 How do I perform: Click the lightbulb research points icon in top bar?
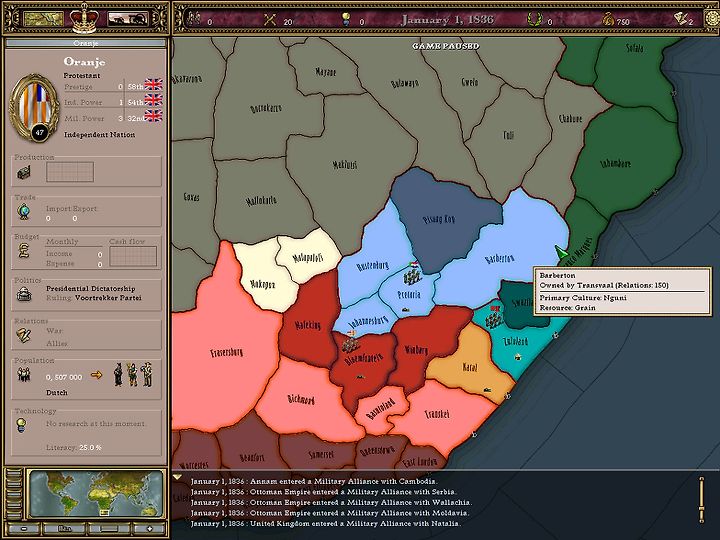346,20
